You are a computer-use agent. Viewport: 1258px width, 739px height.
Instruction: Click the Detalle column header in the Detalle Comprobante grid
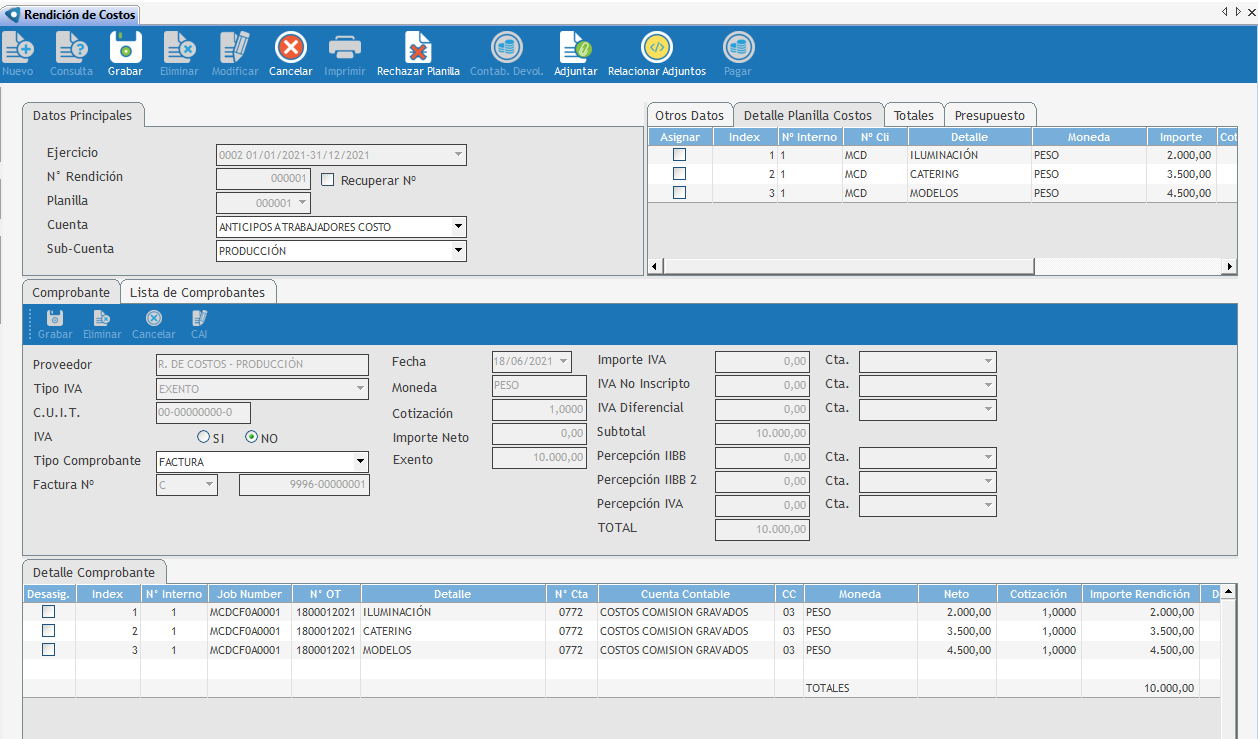(x=452, y=594)
